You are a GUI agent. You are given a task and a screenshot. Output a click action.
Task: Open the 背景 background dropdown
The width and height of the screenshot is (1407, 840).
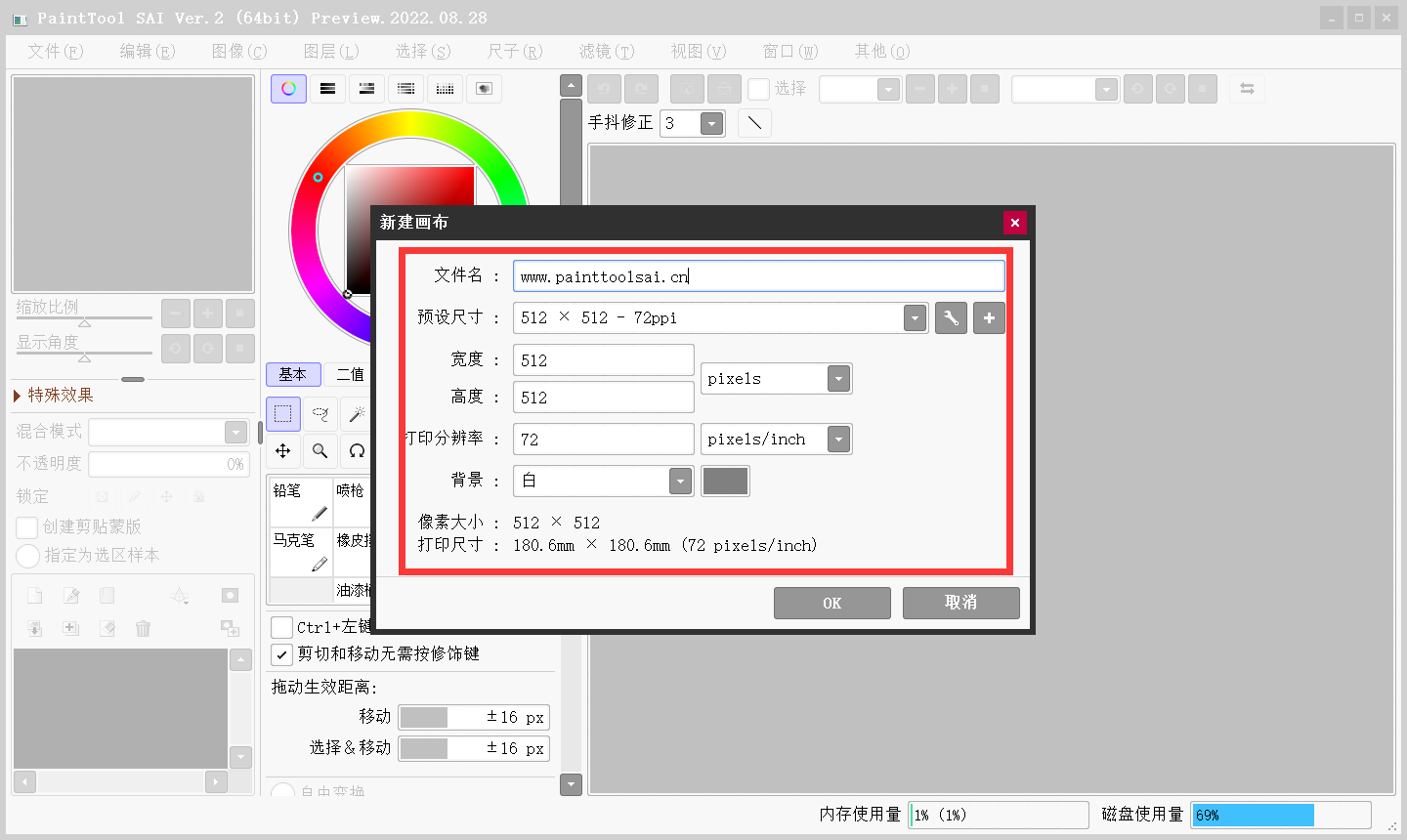pos(680,481)
